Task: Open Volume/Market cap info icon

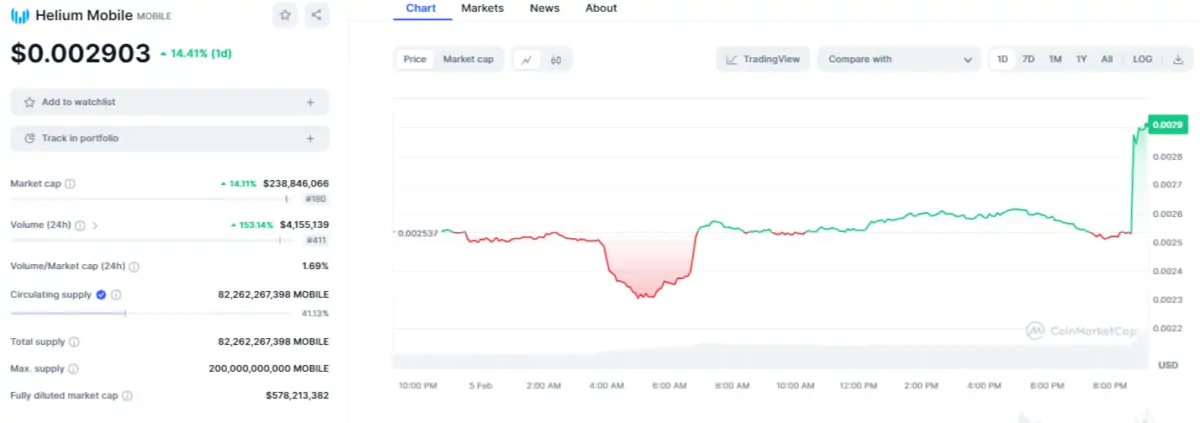Action: click(134, 266)
